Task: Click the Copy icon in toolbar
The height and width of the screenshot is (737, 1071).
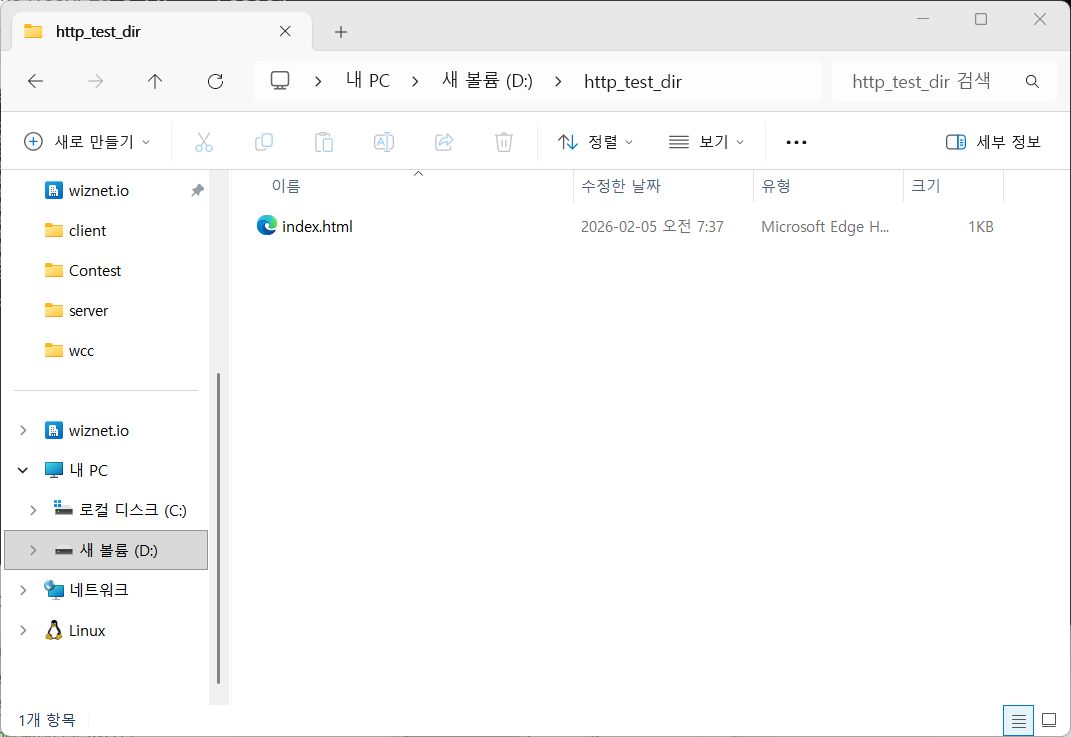Action: (x=264, y=142)
